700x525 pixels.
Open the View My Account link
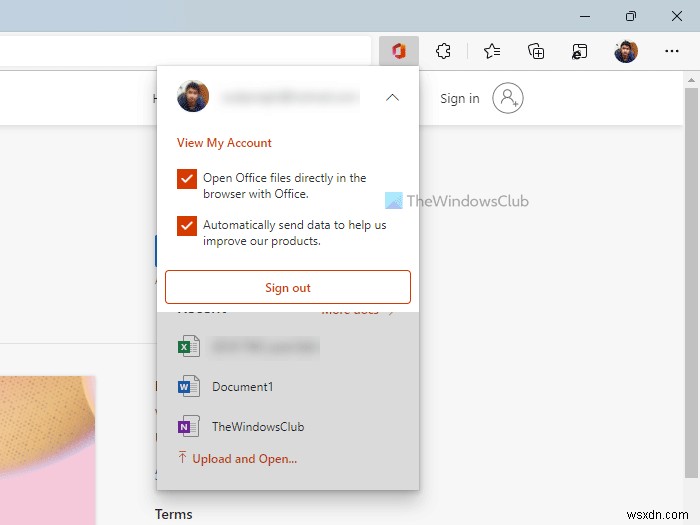click(224, 143)
